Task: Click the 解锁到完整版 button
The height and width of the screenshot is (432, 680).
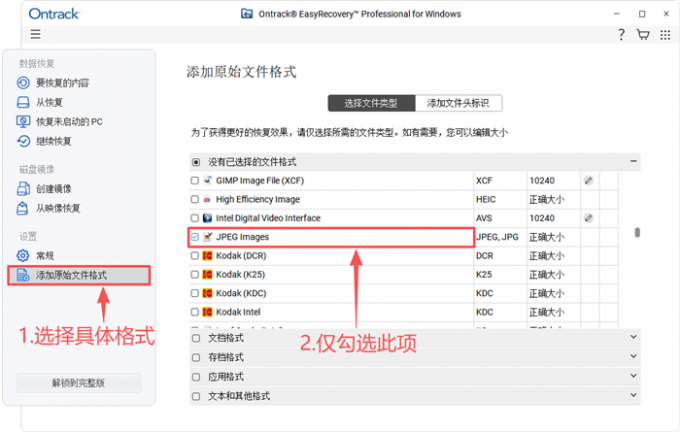Action: point(79,383)
